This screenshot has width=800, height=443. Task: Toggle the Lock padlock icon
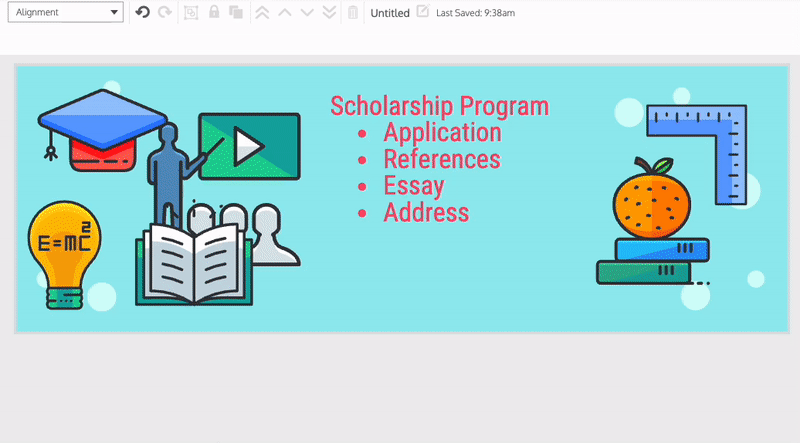tap(214, 13)
